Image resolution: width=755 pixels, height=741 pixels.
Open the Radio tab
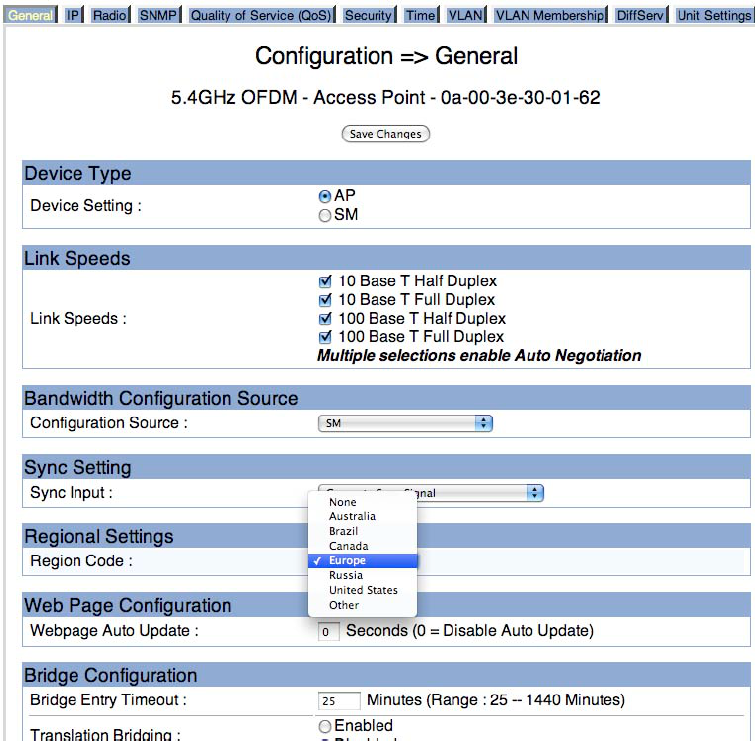click(x=110, y=15)
